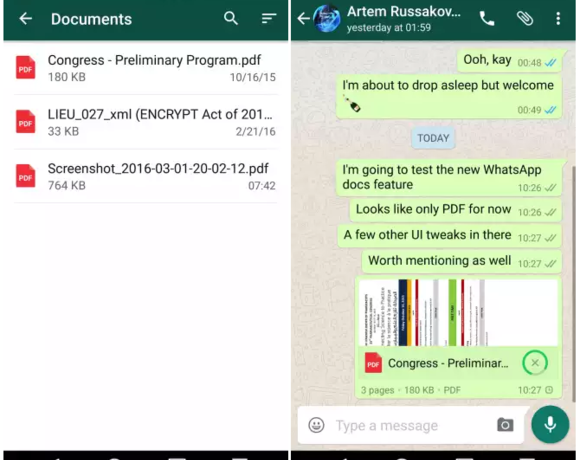The height and width of the screenshot is (460, 580).
Task: Tap the 2/21/16 date entry
Action: (x=256, y=131)
